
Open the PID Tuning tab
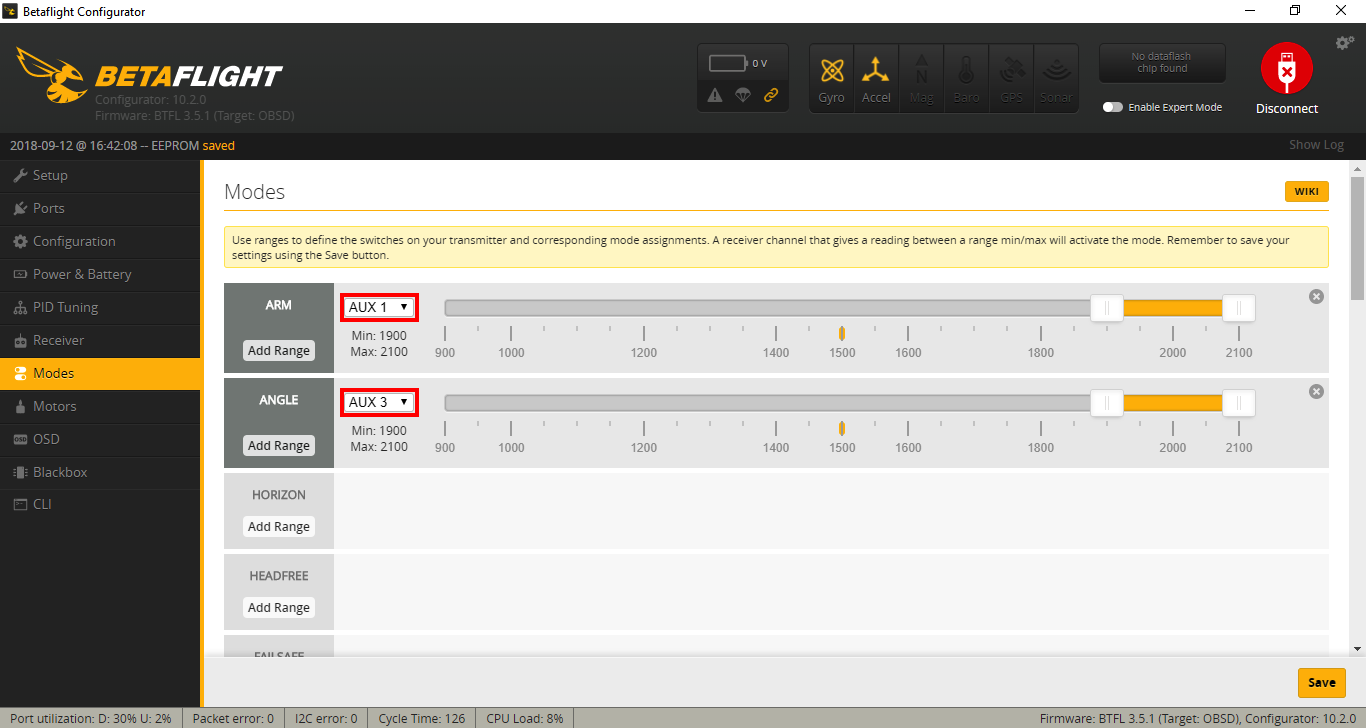pyautogui.click(x=65, y=307)
